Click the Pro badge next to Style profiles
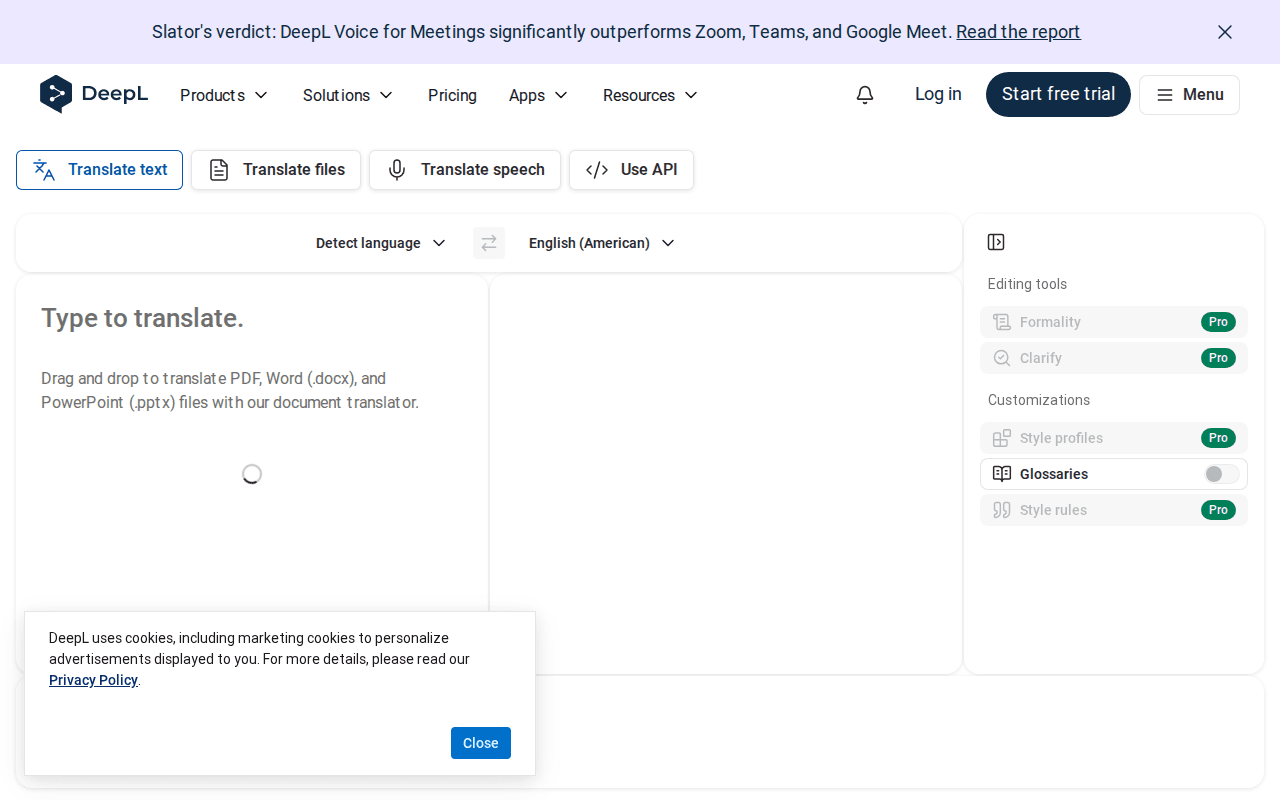Image resolution: width=1280 pixels, height=800 pixels. tap(1218, 438)
